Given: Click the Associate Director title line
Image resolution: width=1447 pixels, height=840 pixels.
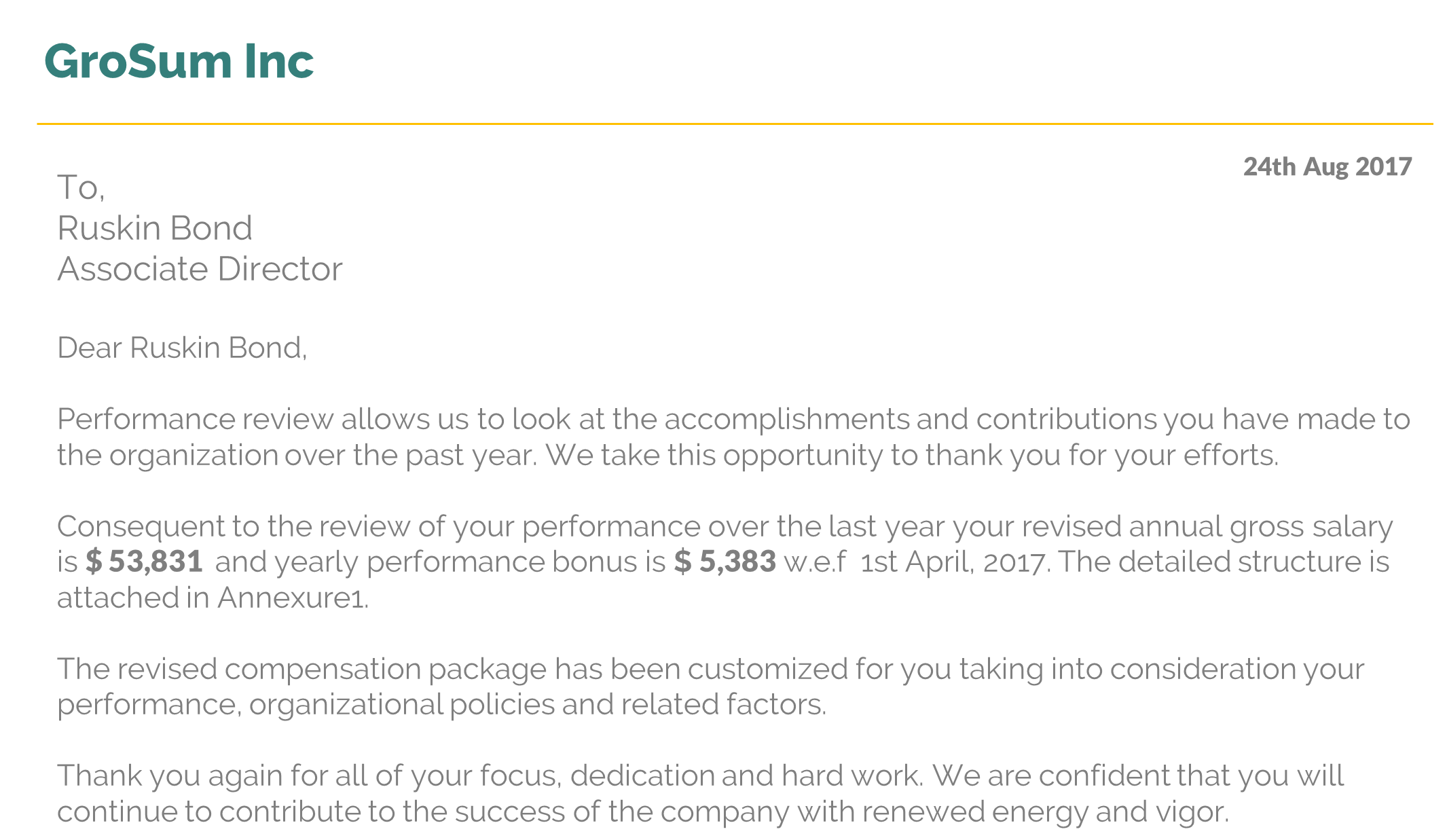Looking at the screenshot, I should (x=200, y=269).
